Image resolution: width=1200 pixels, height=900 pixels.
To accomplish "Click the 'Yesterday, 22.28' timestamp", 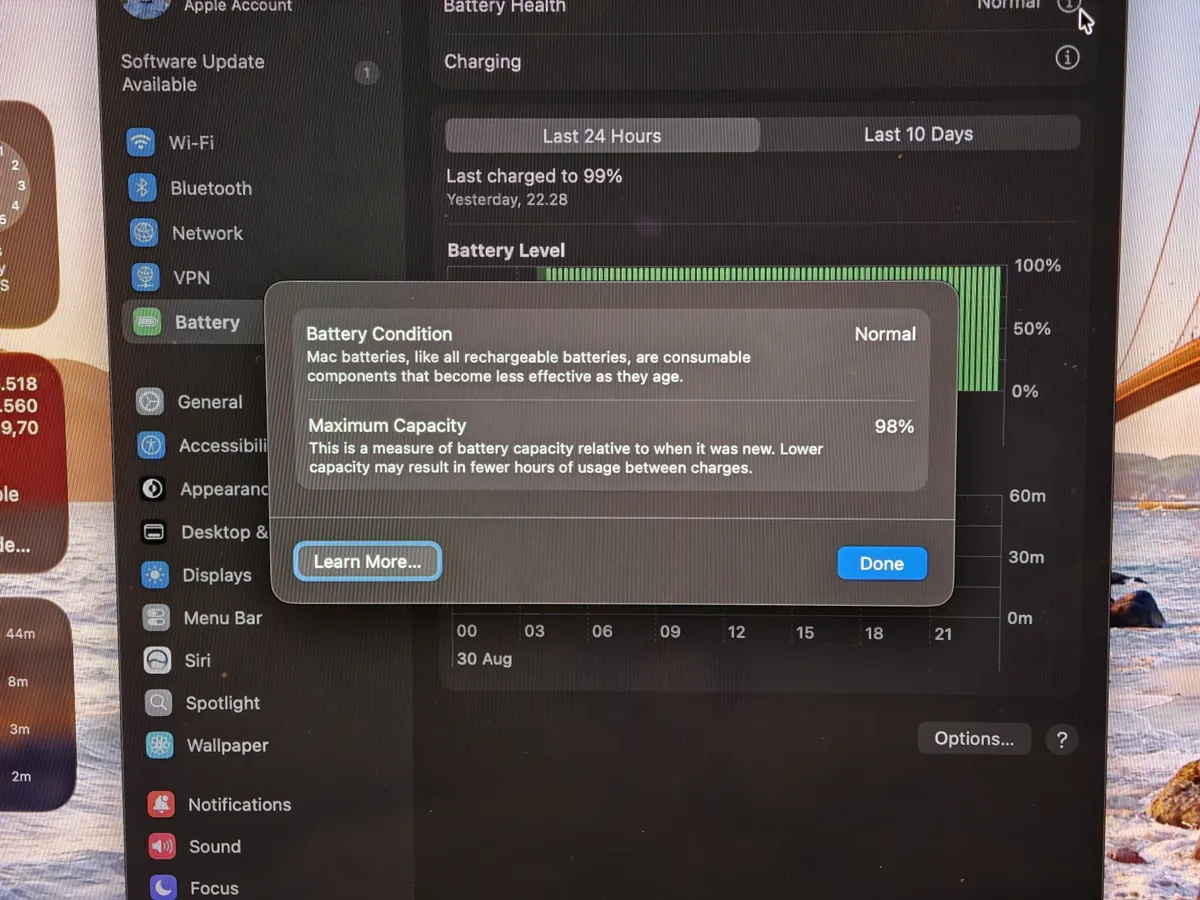I will tap(507, 200).
